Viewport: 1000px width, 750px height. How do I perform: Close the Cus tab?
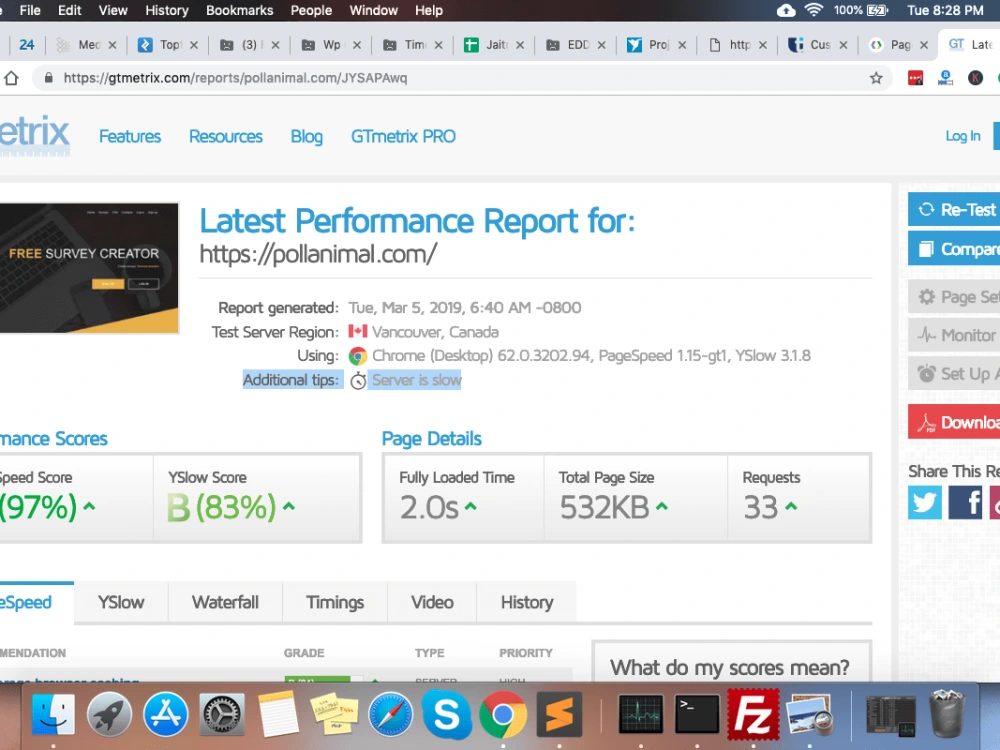click(x=843, y=45)
